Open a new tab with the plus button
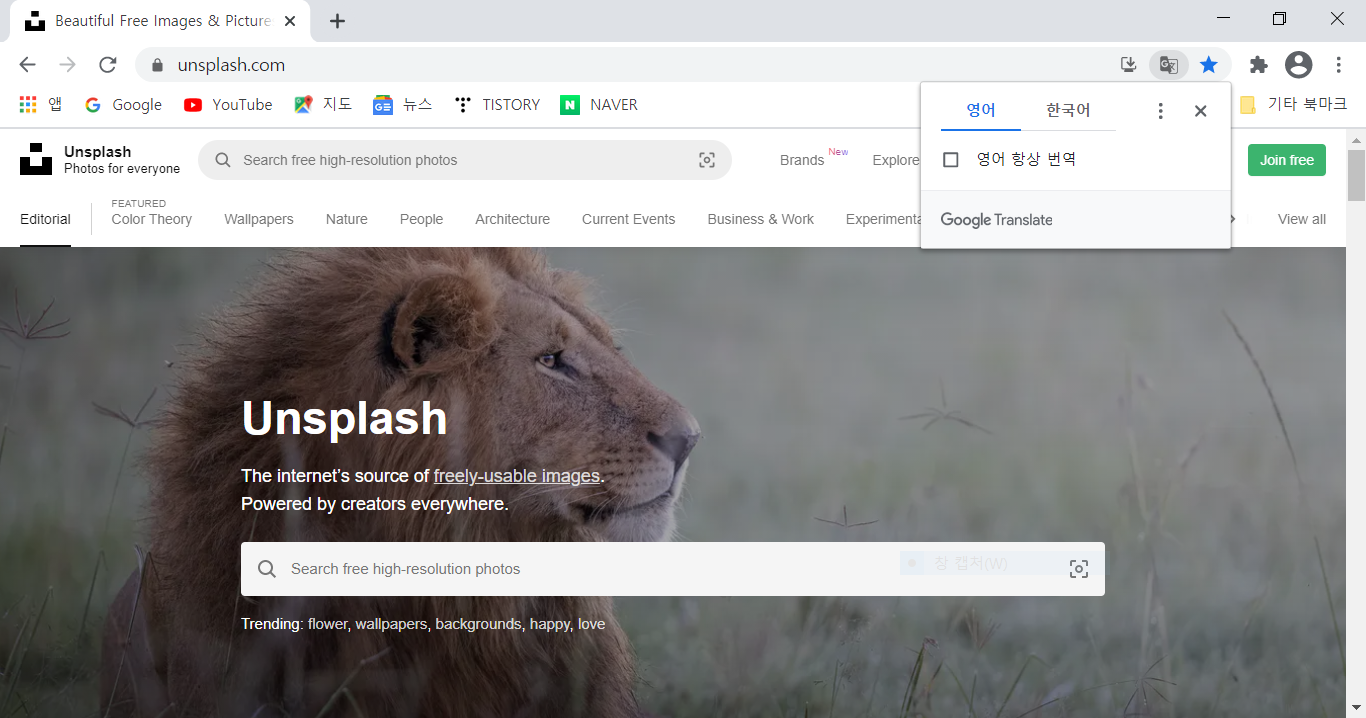Viewport: 1366px width, 718px height. tap(337, 21)
